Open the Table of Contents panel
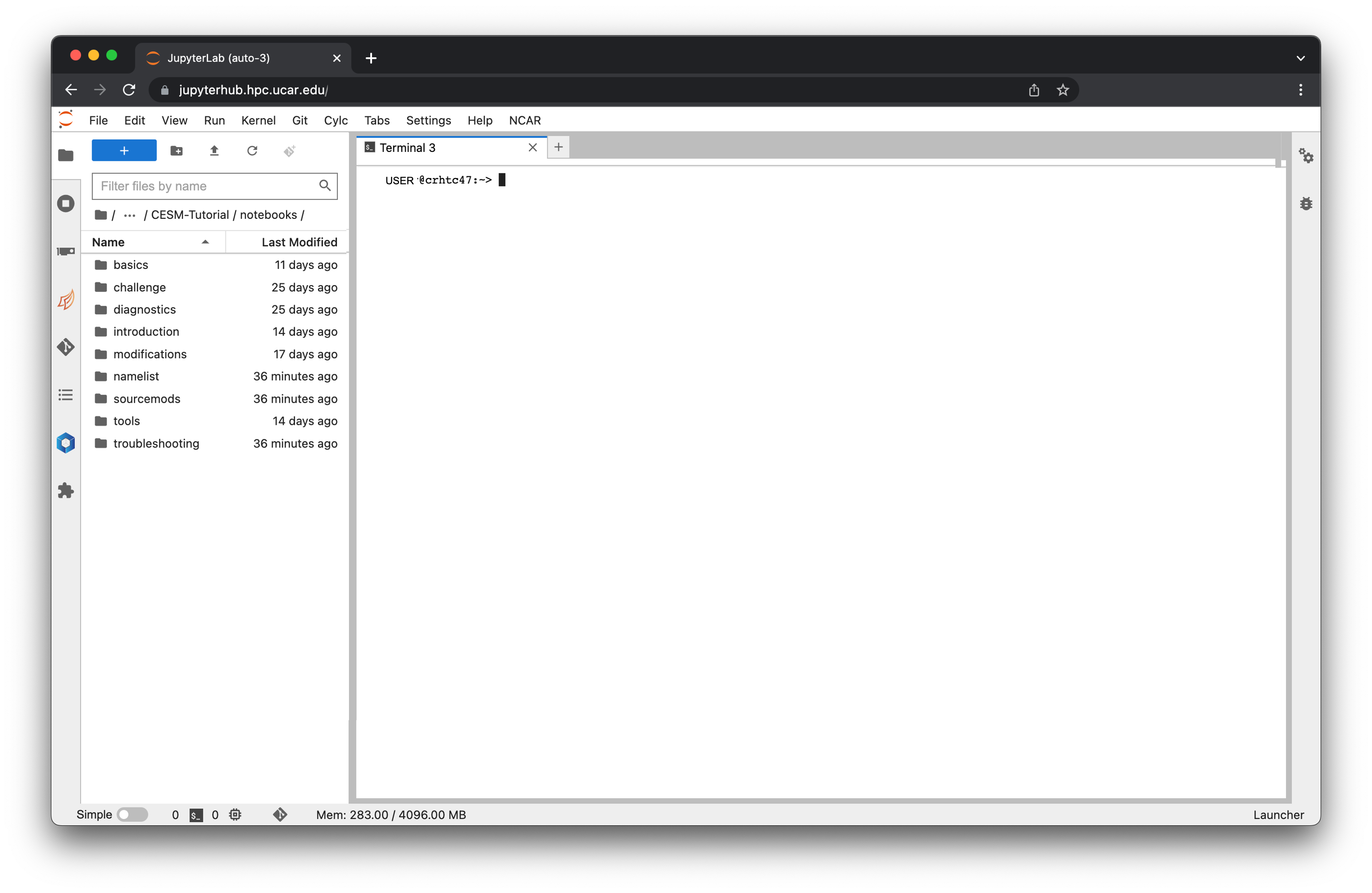The image size is (1372, 893). 66,395
